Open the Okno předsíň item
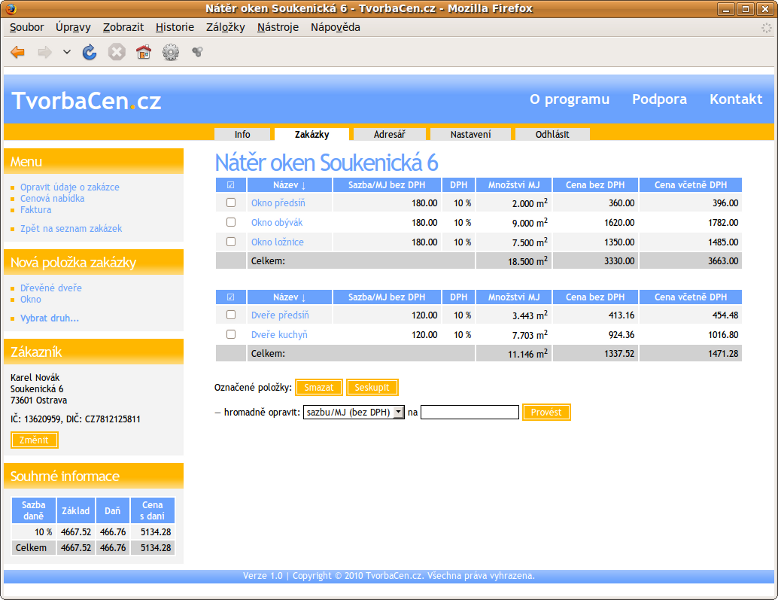The image size is (778, 600). click(x=278, y=203)
